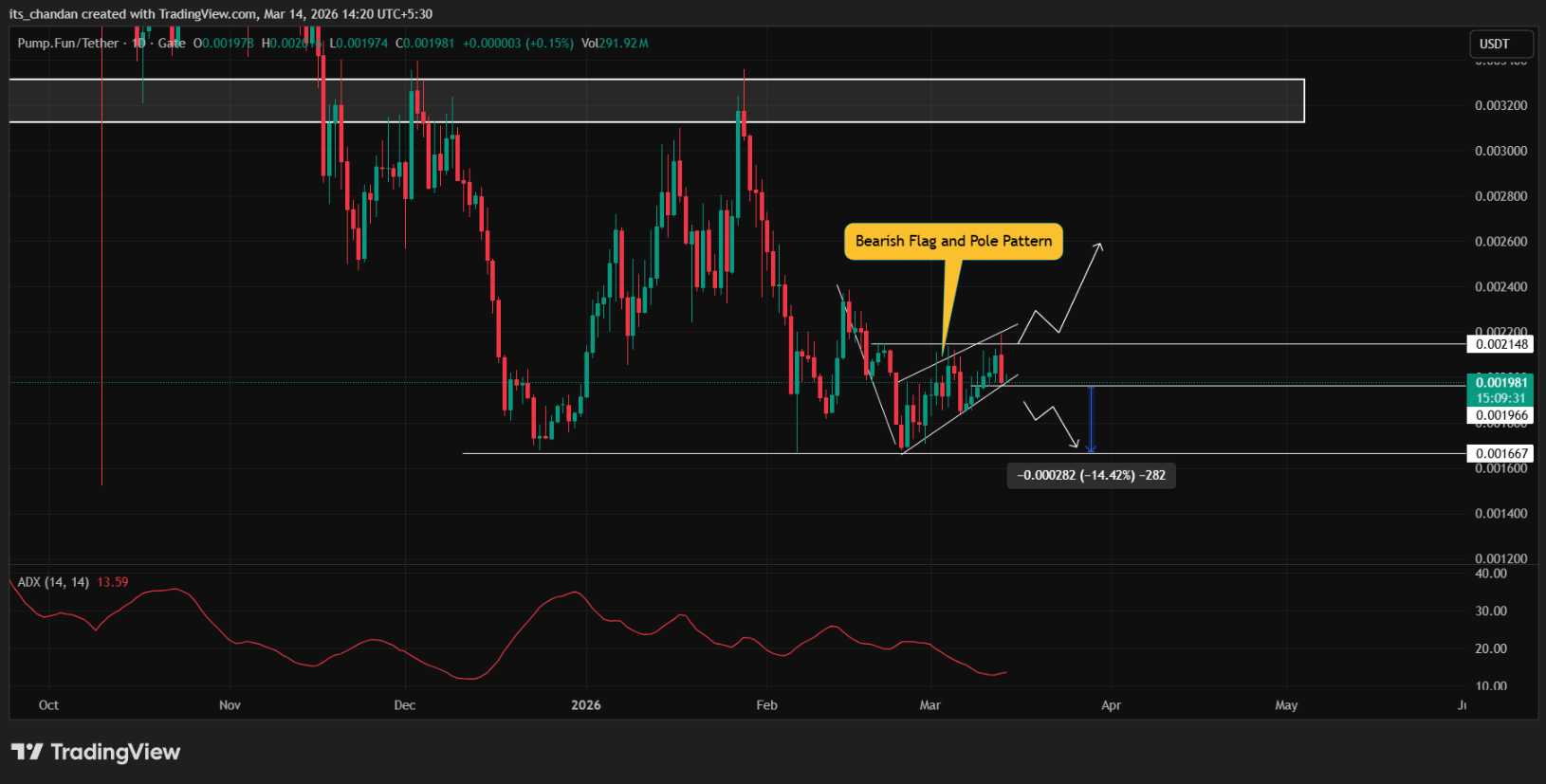
Task: Click the -14.42% measurement label
Action: click(x=1091, y=475)
